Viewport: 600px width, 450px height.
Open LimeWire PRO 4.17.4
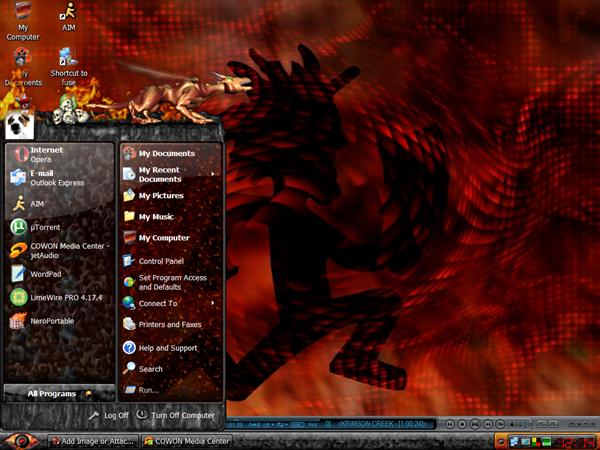tap(59, 297)
